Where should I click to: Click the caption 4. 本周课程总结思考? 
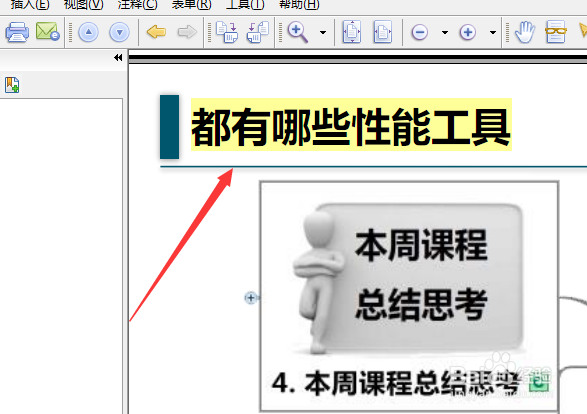[396, 383]
